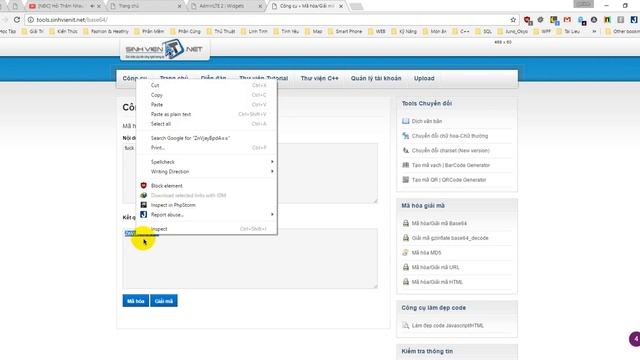Open Làm đẹp code Javascript/HTML link
The width and height of the screenshot is (640, 360).
[448, 326]
